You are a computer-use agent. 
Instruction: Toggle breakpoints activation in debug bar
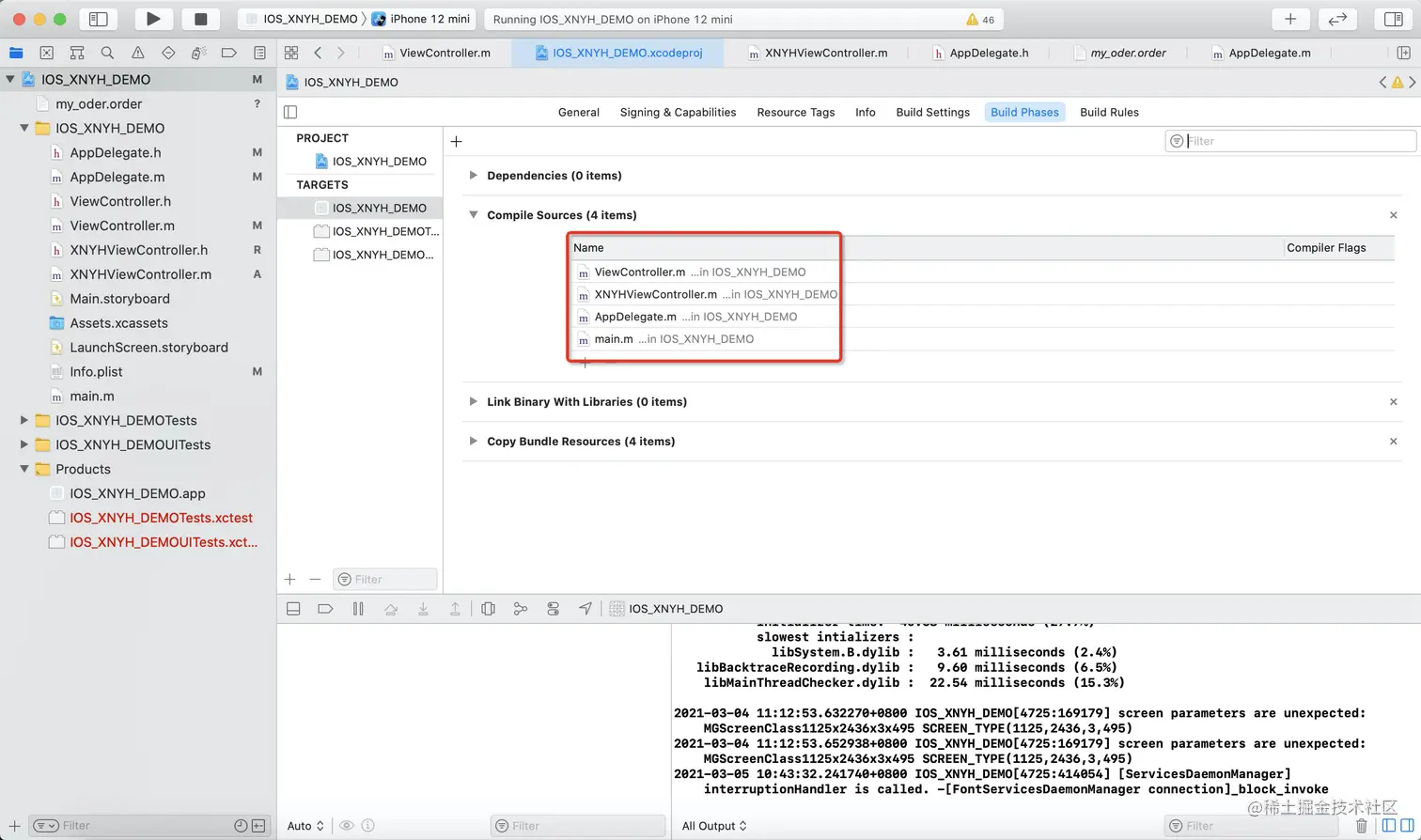(325, 609)
